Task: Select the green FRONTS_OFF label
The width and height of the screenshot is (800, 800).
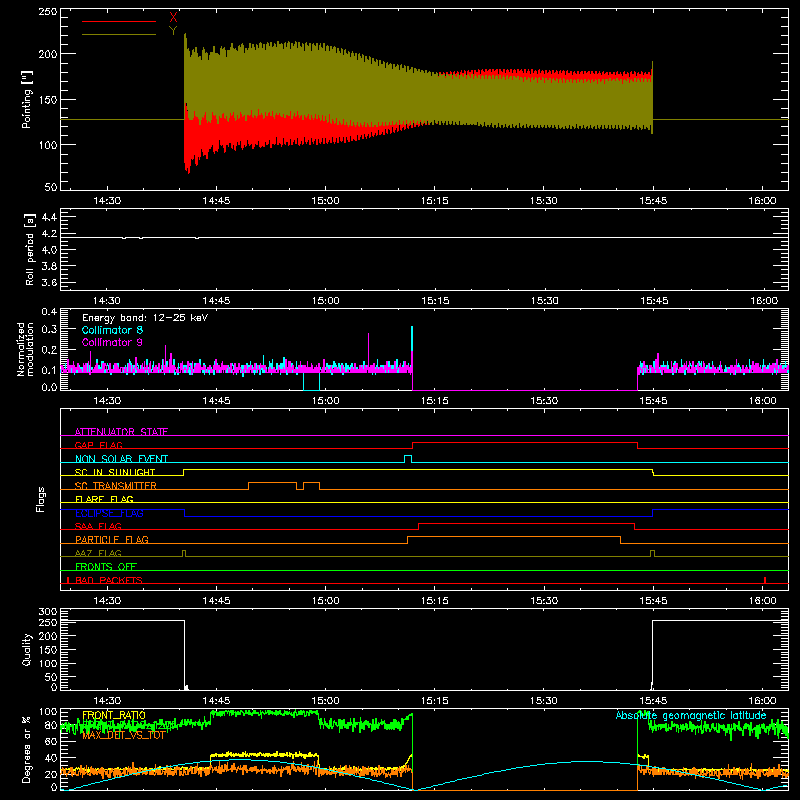Action: 106,566
